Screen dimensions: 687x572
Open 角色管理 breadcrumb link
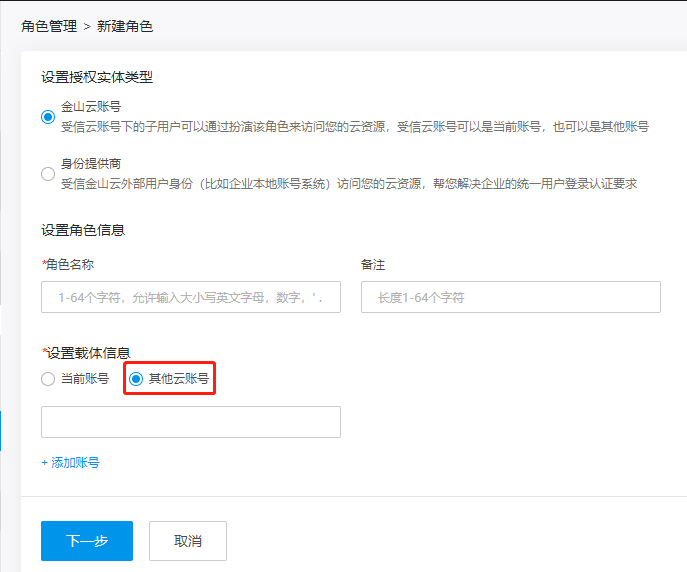pos(49,26)
